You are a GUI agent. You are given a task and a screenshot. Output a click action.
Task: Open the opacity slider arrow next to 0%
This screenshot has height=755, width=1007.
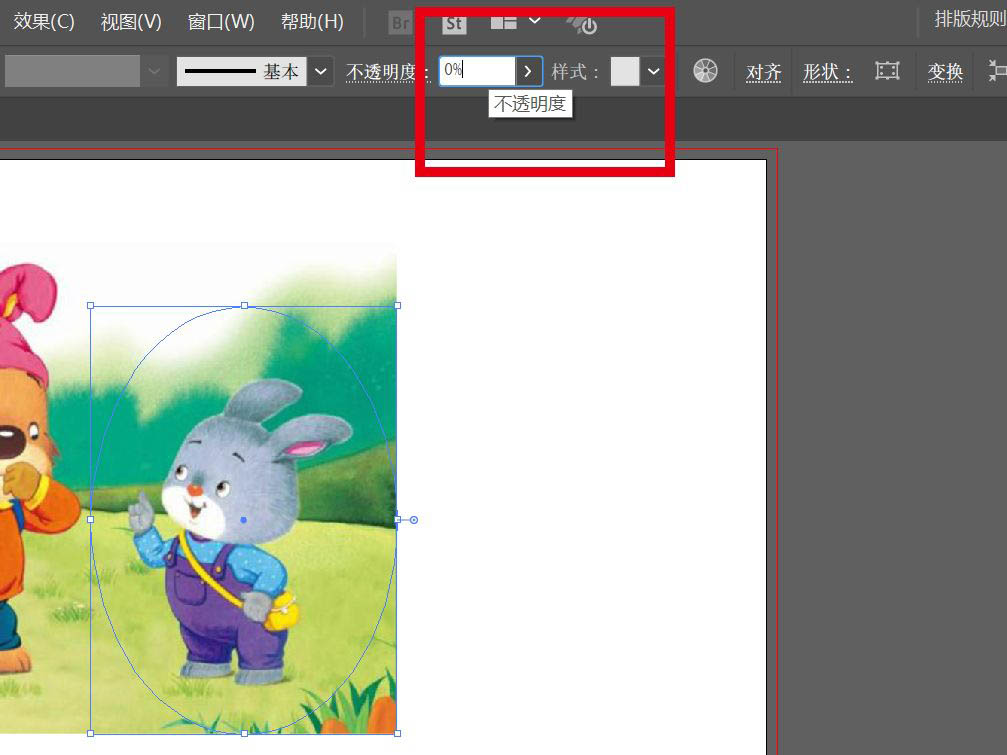click(529, 71)
